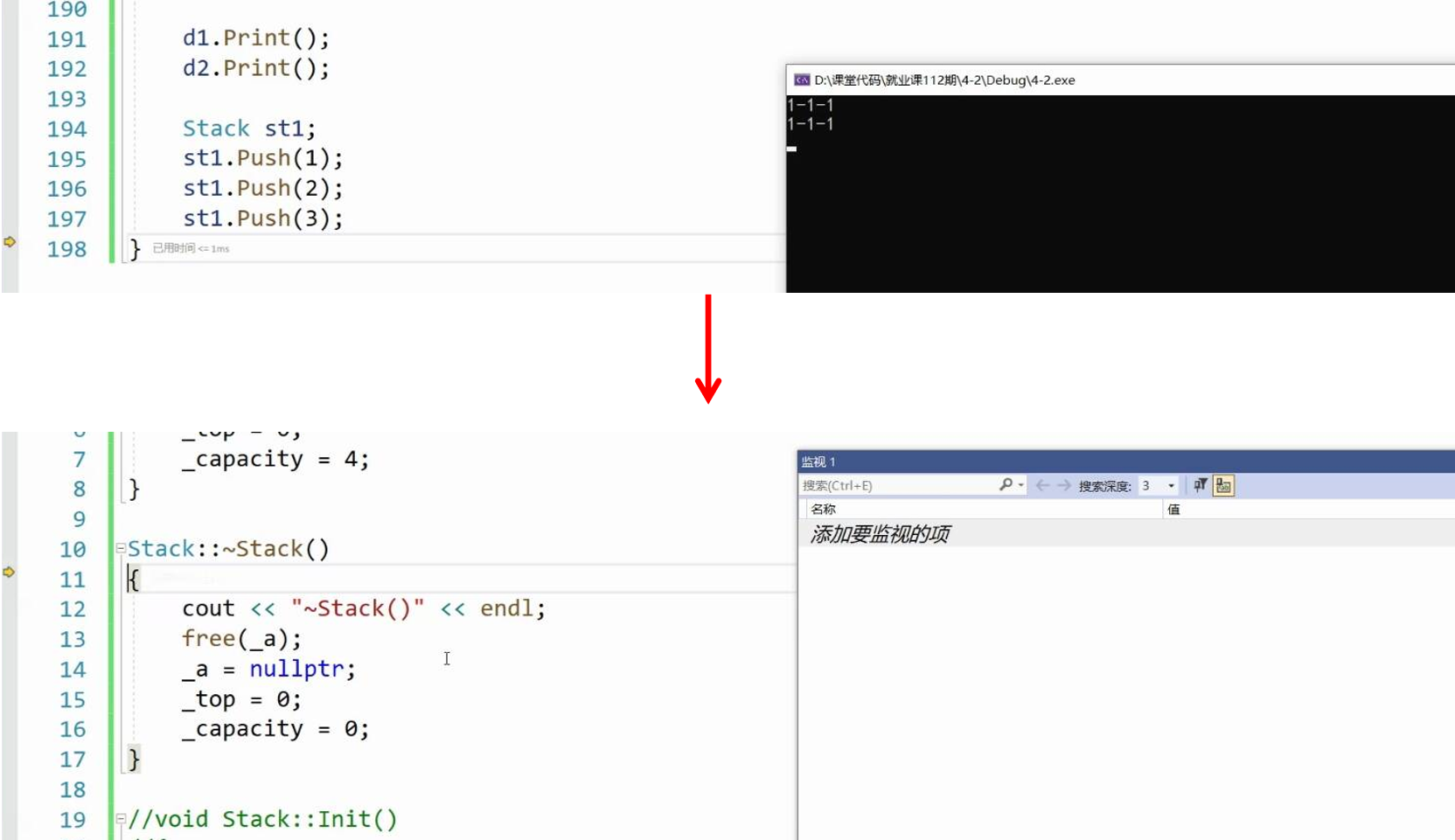Click the Stack st1; declaration
This screenshot has height=840, width=1455.
pyautogui.click(x=249, y=128)
